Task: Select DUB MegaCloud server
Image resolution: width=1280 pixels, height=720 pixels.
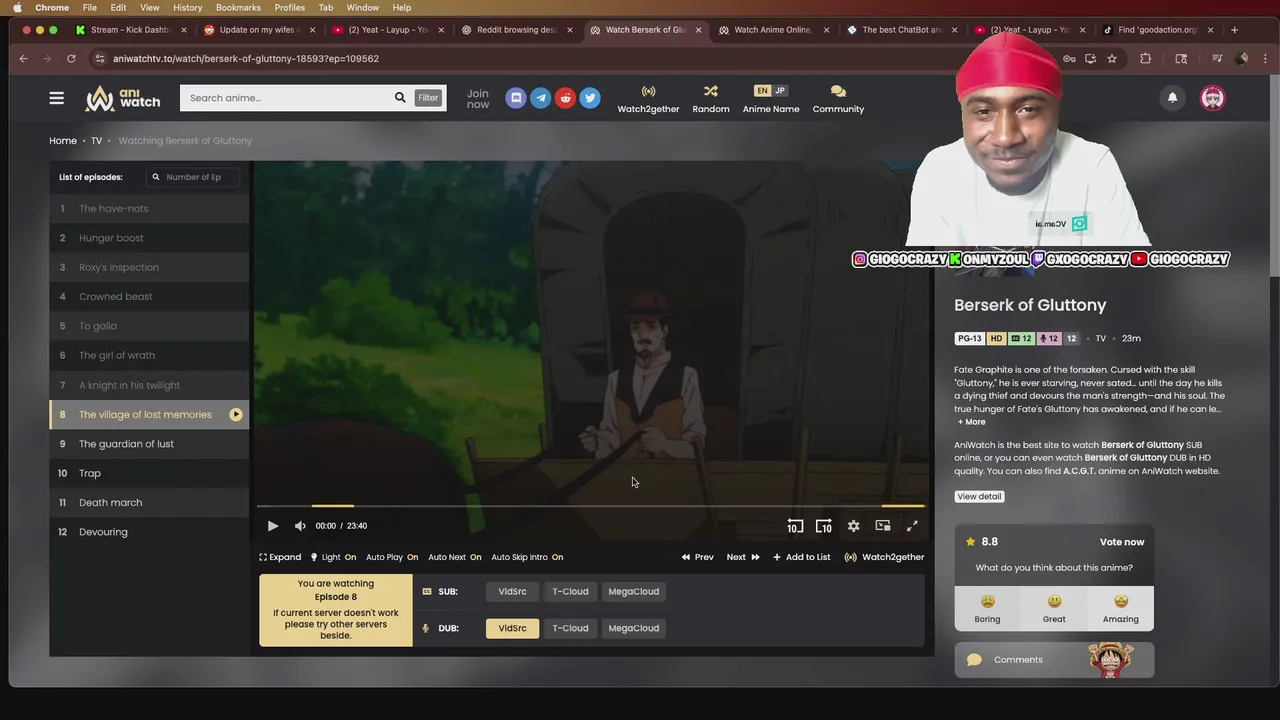Action: pyautogui.click(x=633, y=628)
